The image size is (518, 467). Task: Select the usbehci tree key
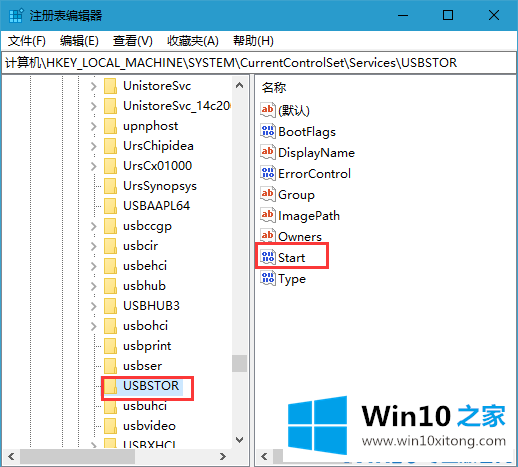coord(145,266)
